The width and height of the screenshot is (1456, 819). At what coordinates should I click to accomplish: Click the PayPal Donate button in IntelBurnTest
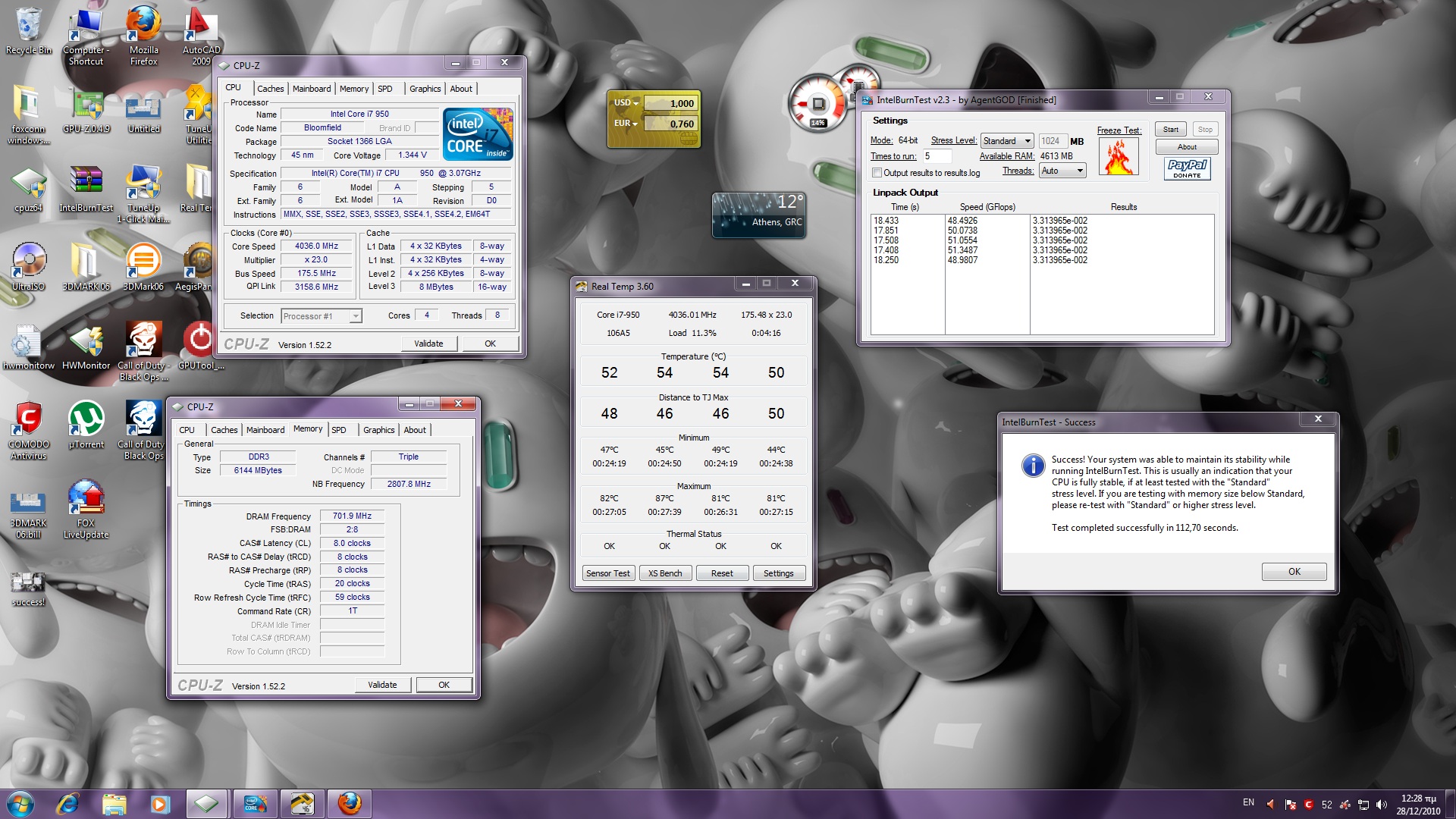(x=1187, y=168)
